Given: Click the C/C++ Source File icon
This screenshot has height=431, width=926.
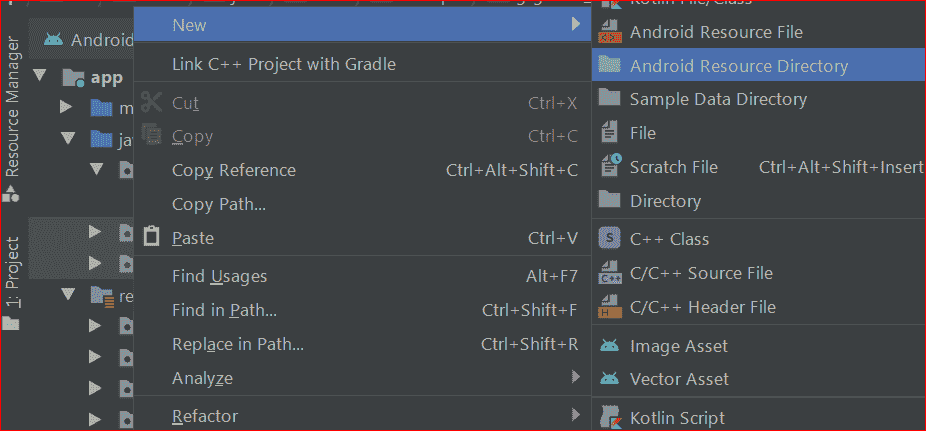Looking at the screenshot, I should click(x=610, y=272).
